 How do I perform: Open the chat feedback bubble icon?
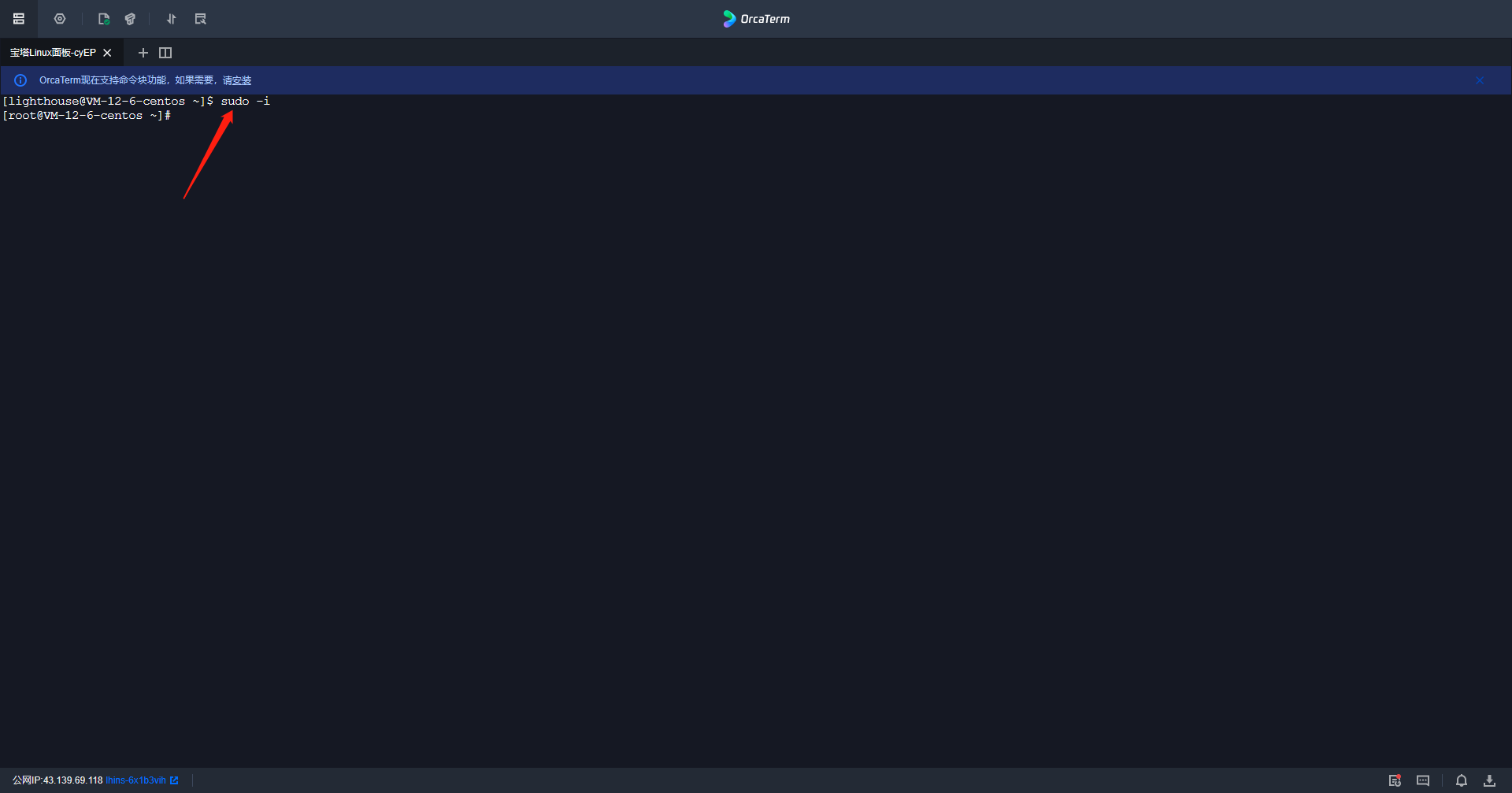pyautogui.click(x=1423, y=780)
